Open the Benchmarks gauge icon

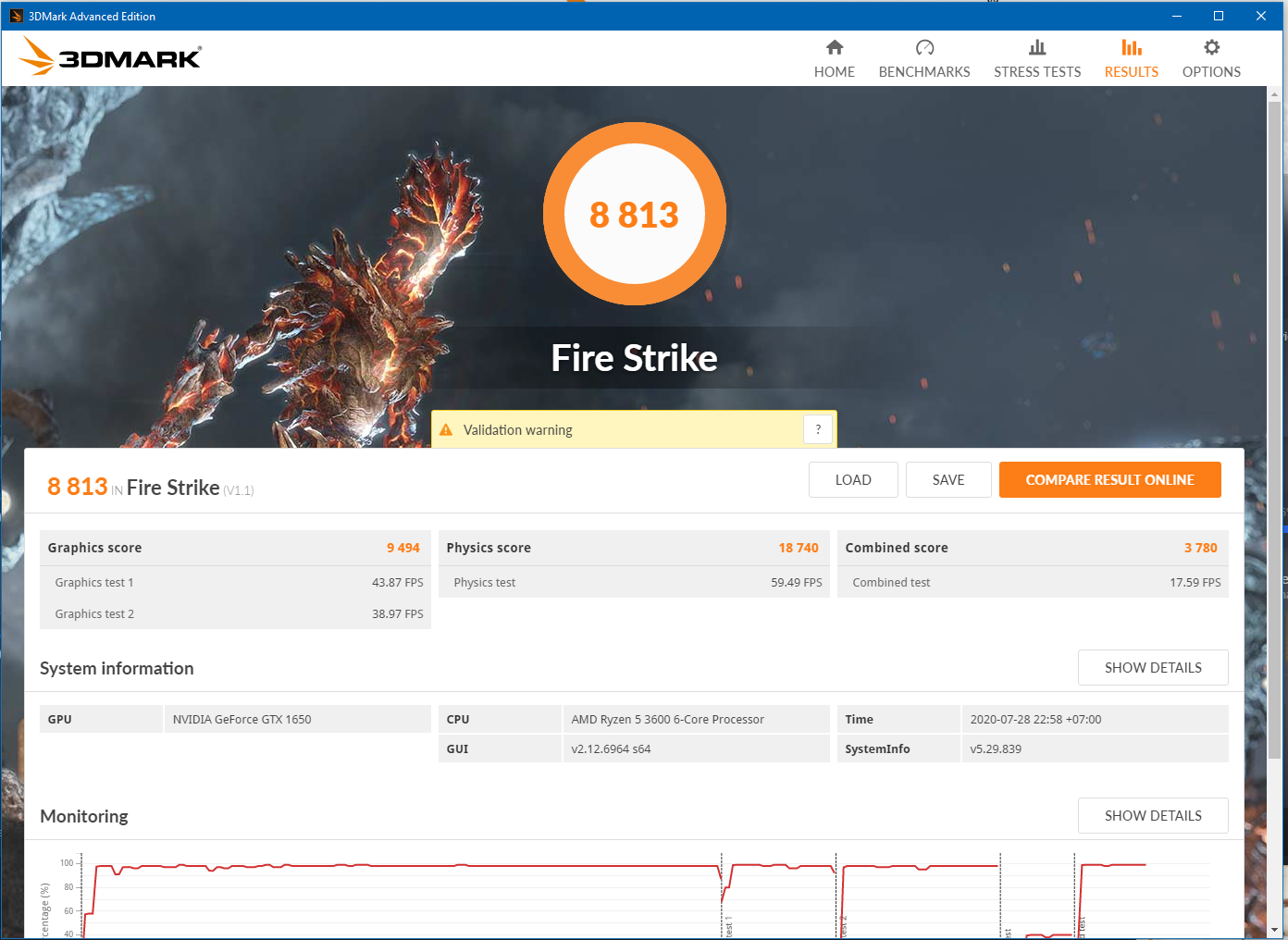click(924, 47)
